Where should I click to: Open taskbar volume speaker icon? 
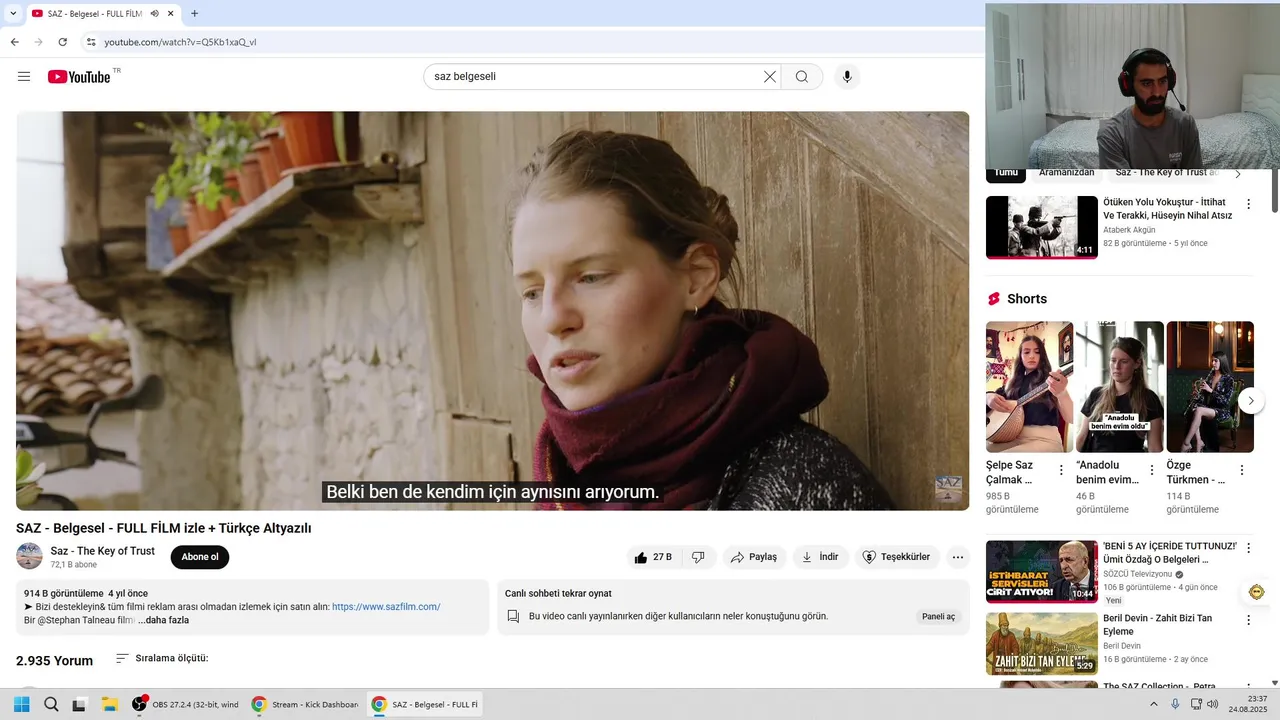pos(1212,704)
